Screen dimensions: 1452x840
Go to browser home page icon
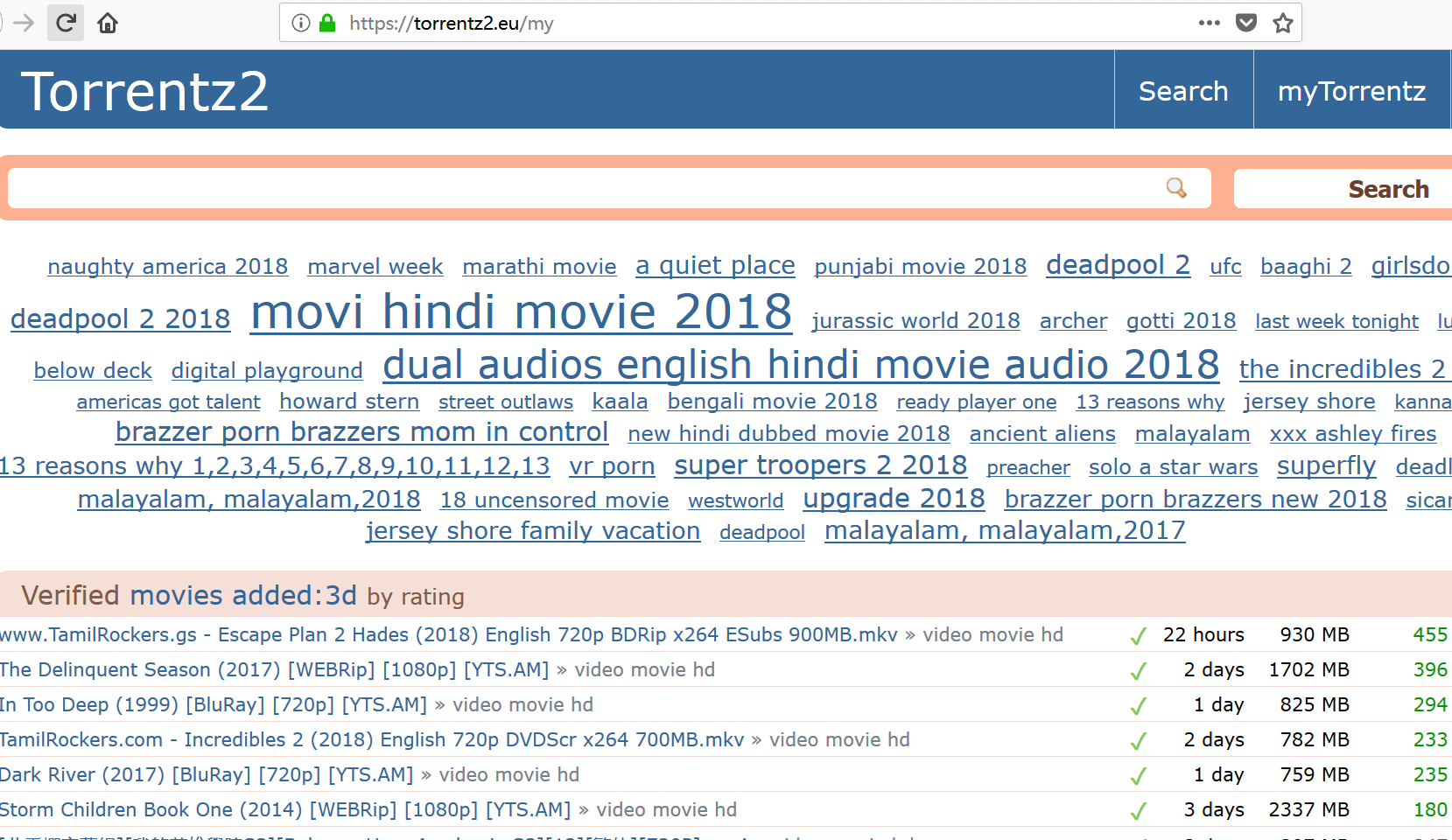tap(108, 23)
